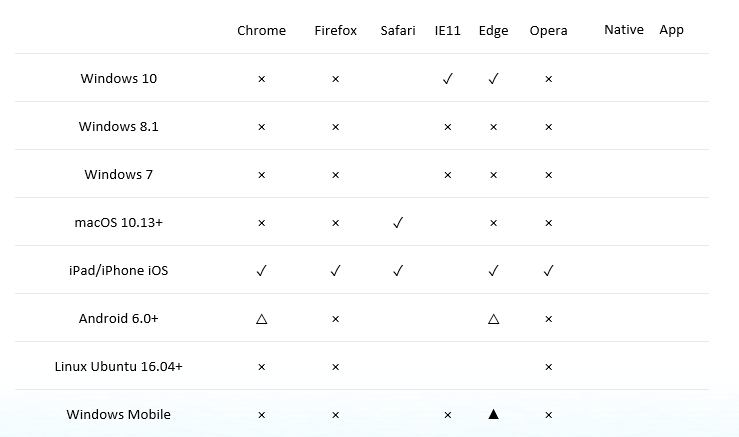The height and width of the screenshot is (437, 739).
Task: Click the checkmark for Windows 10 under IE11
Action: click(x=447, y=79)
